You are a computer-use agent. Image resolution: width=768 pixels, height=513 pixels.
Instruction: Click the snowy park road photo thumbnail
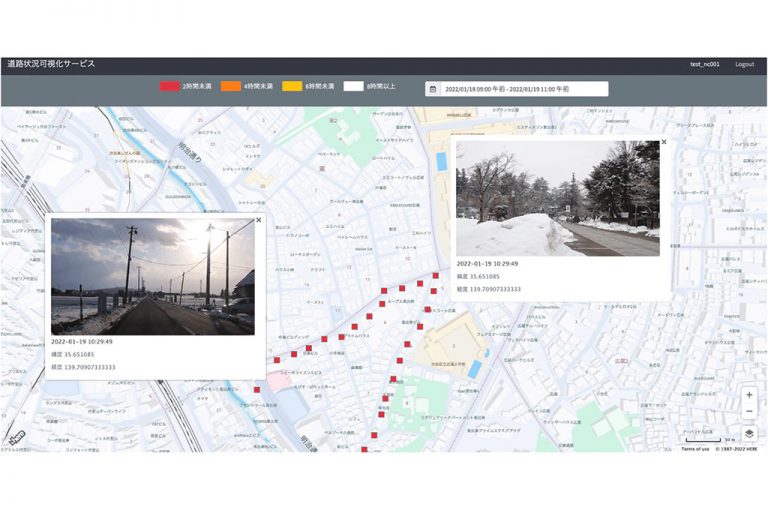(x=557, y=198)
